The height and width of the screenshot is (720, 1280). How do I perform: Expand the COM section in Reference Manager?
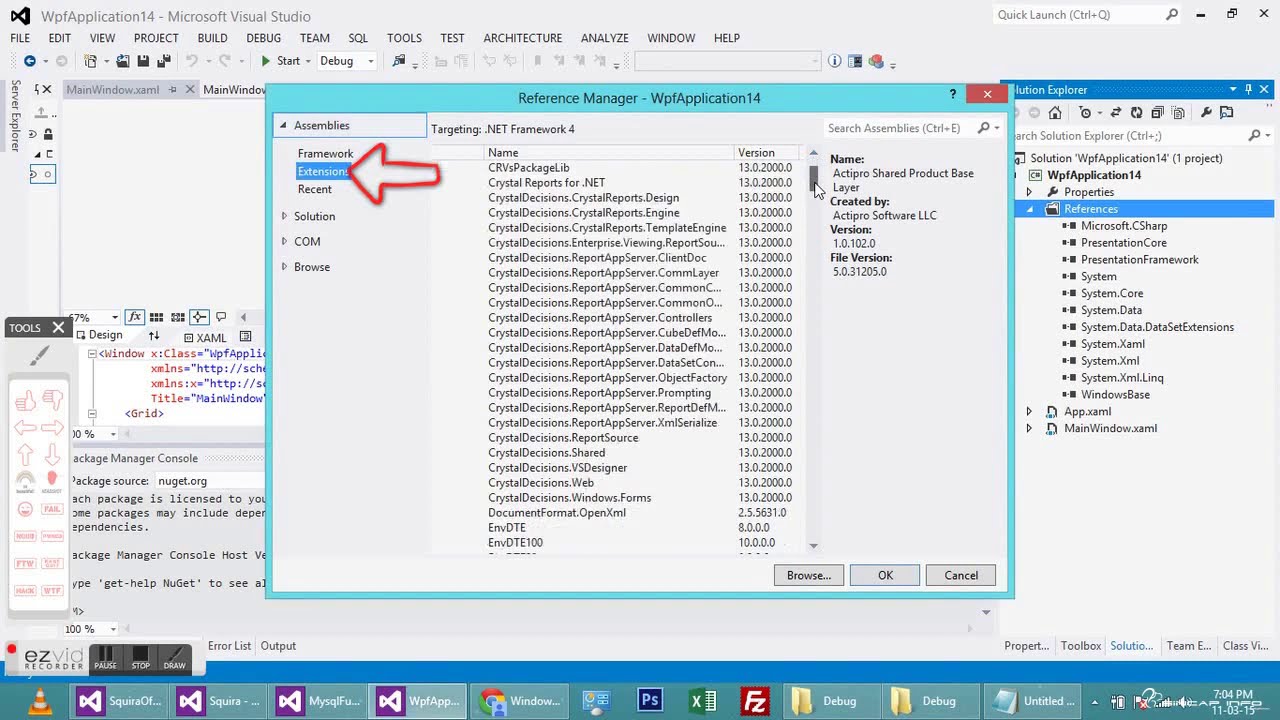(x=284, y=241)
